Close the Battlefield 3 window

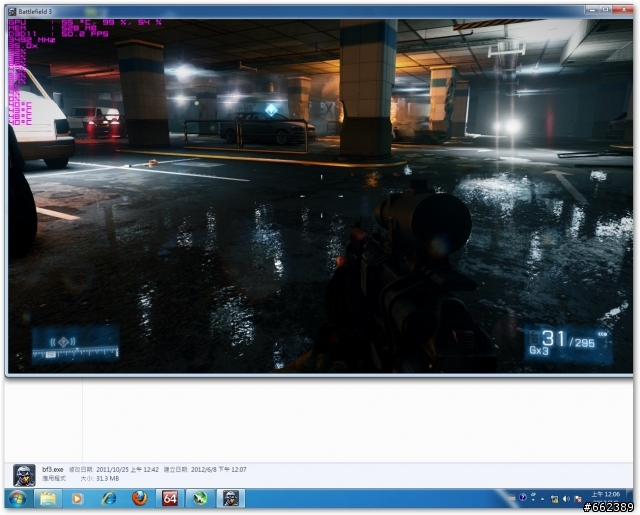623,9
